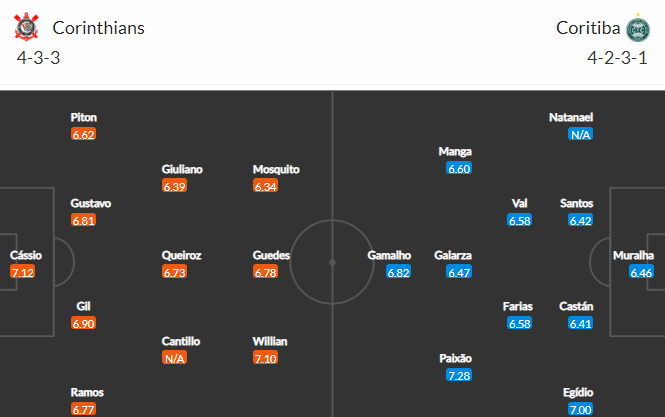Click Coritiba striker Gamalho's name

point(389,255)
